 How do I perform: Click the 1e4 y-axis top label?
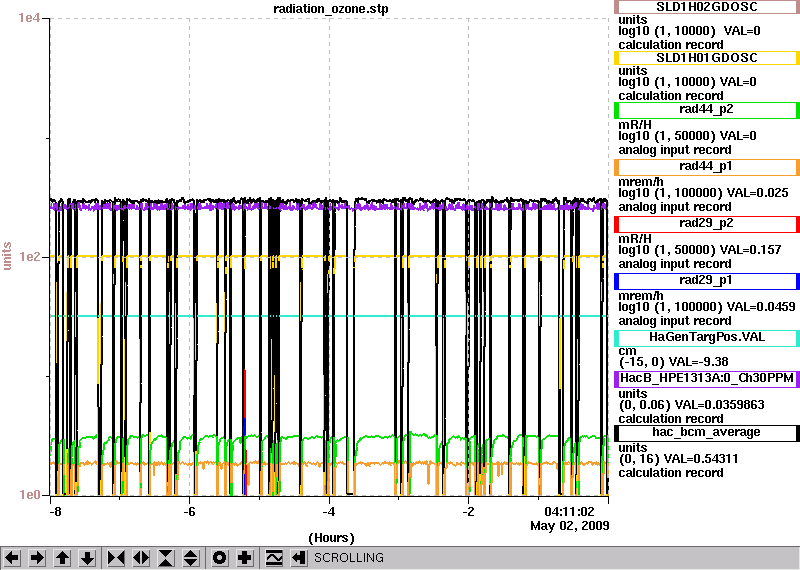coord(29,18)
